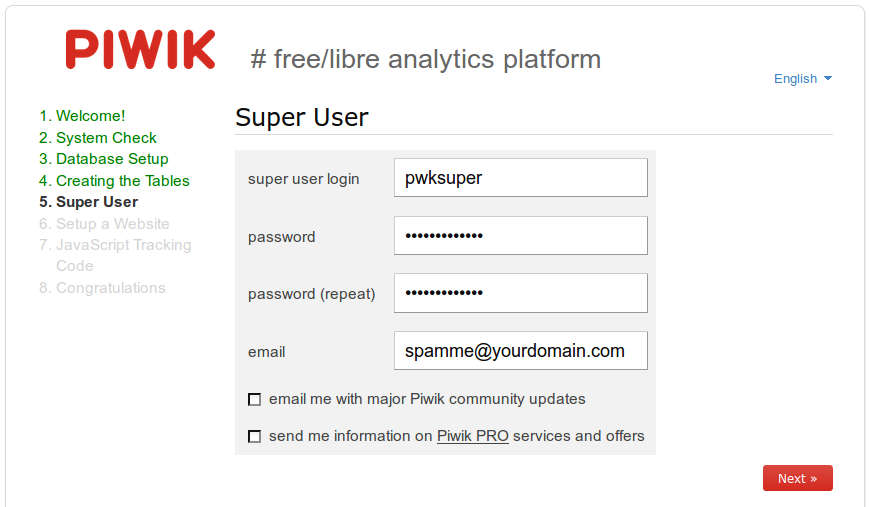Enable Piwik community updates email checkbox
Viewport: 870px width, 507px height.
(255, 399)
